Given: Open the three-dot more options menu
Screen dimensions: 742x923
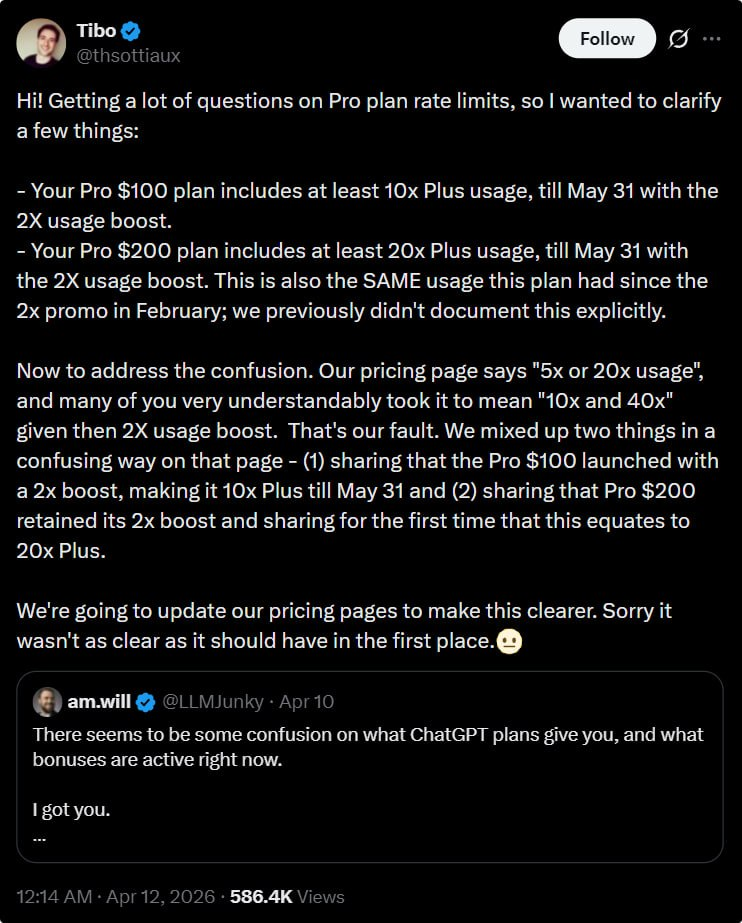Looking at the screenshot, I should (x=712, y=39).
